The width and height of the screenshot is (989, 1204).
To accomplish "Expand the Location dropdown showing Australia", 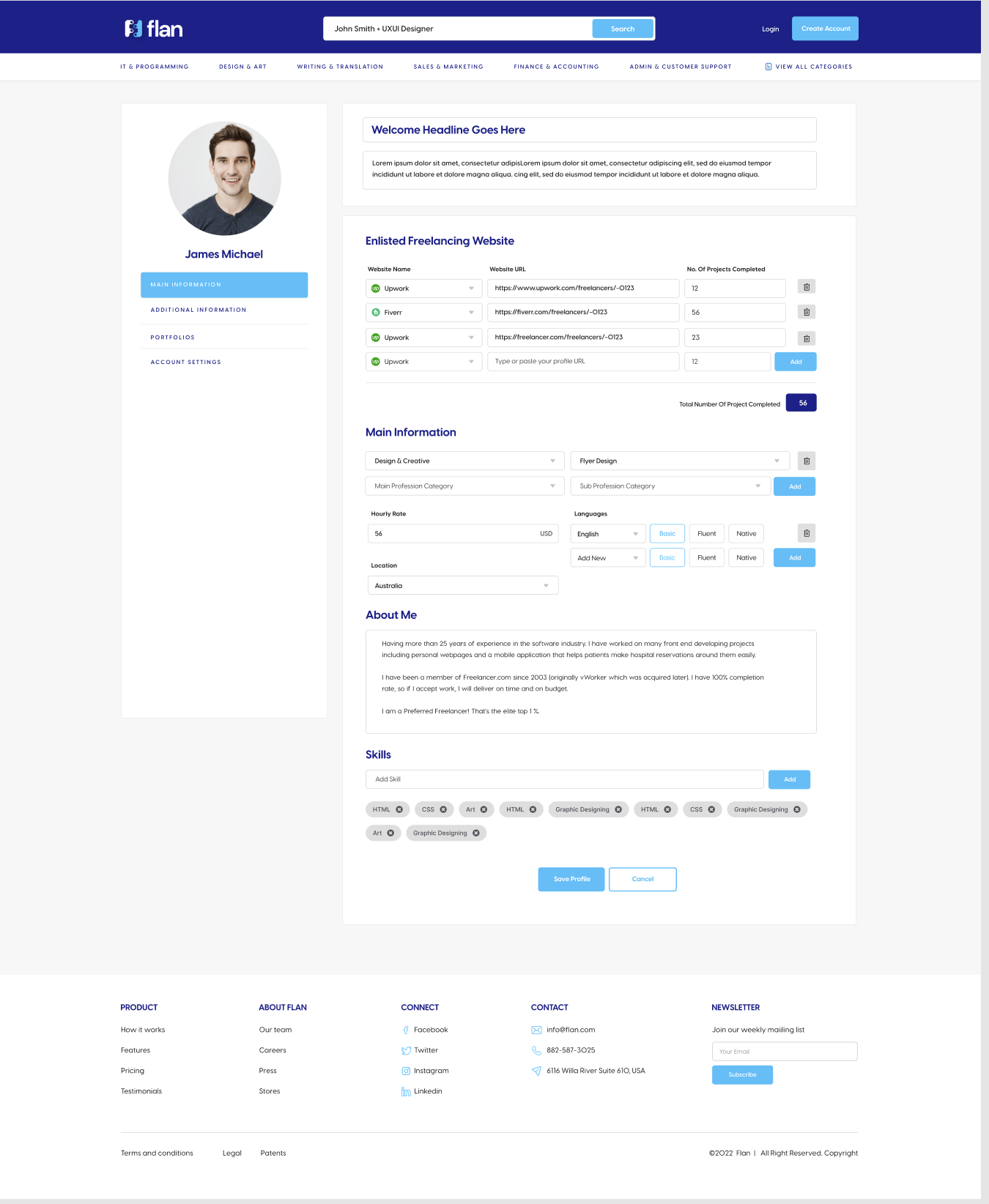I will click(x=462, y=585).
